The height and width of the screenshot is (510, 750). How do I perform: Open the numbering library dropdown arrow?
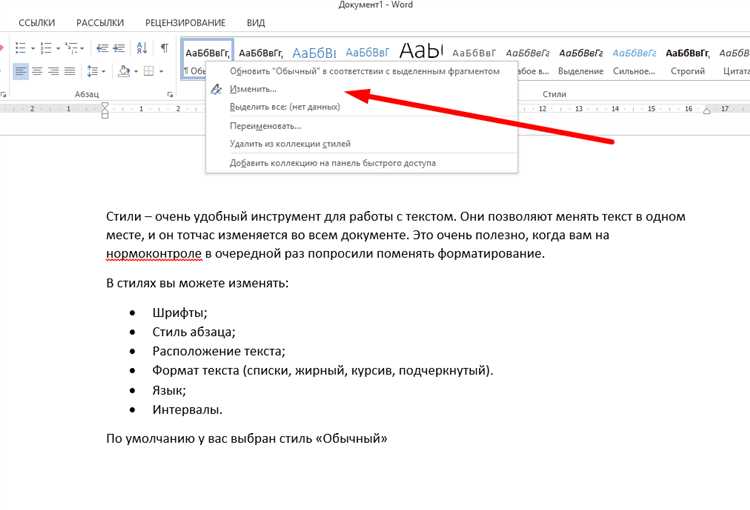[x=58, y=48]
